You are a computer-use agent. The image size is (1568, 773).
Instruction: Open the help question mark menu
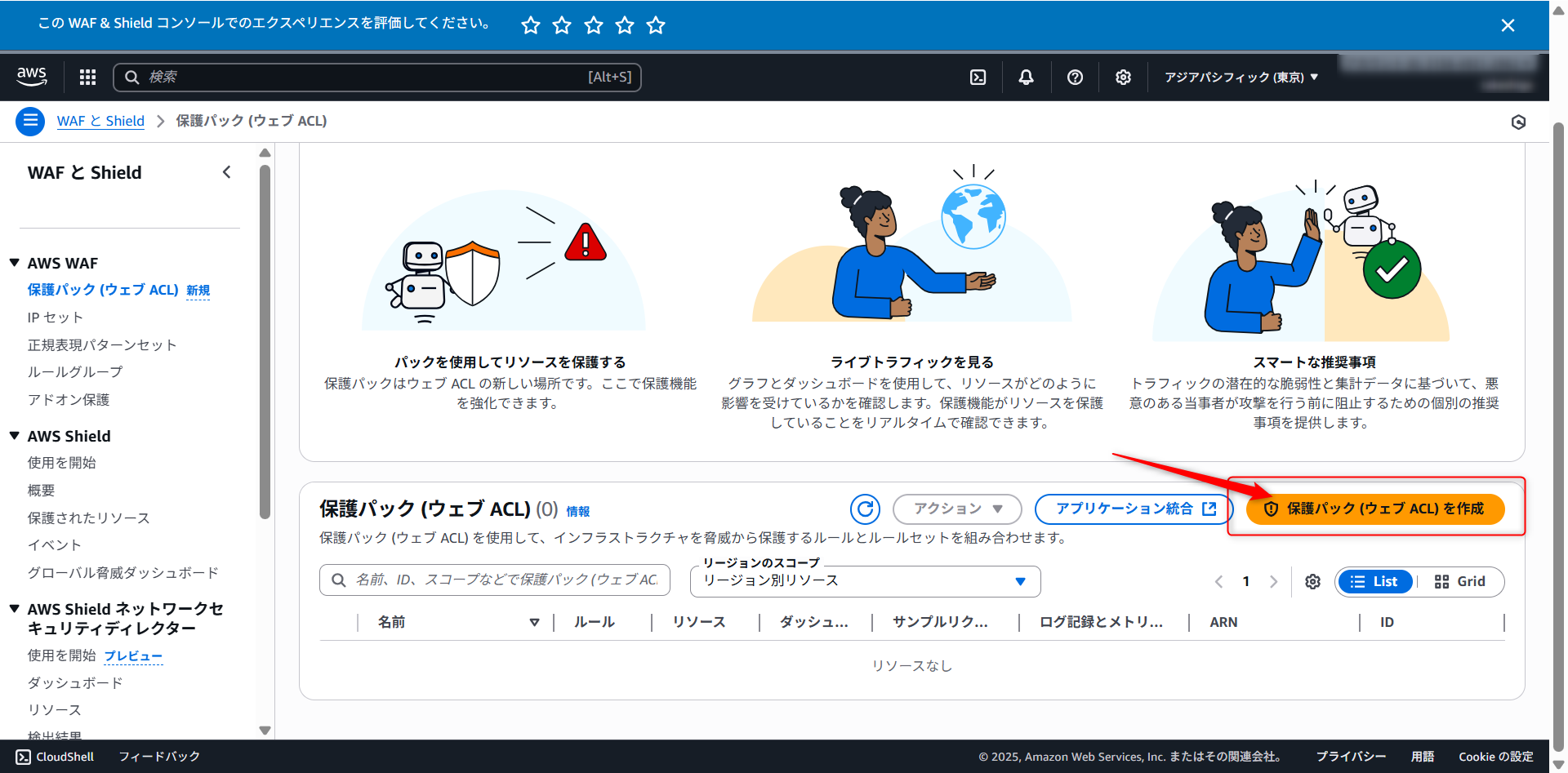[1075, 77]
